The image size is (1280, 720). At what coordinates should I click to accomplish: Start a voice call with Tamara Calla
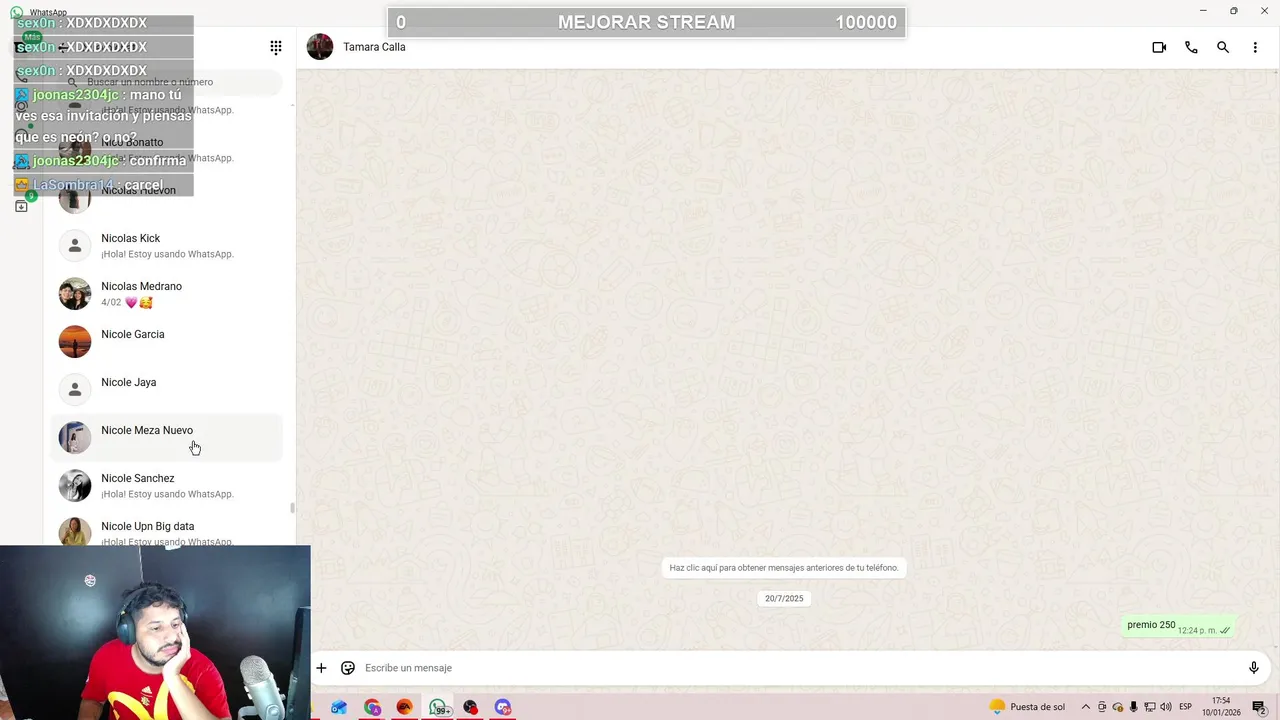[1191, 47]
